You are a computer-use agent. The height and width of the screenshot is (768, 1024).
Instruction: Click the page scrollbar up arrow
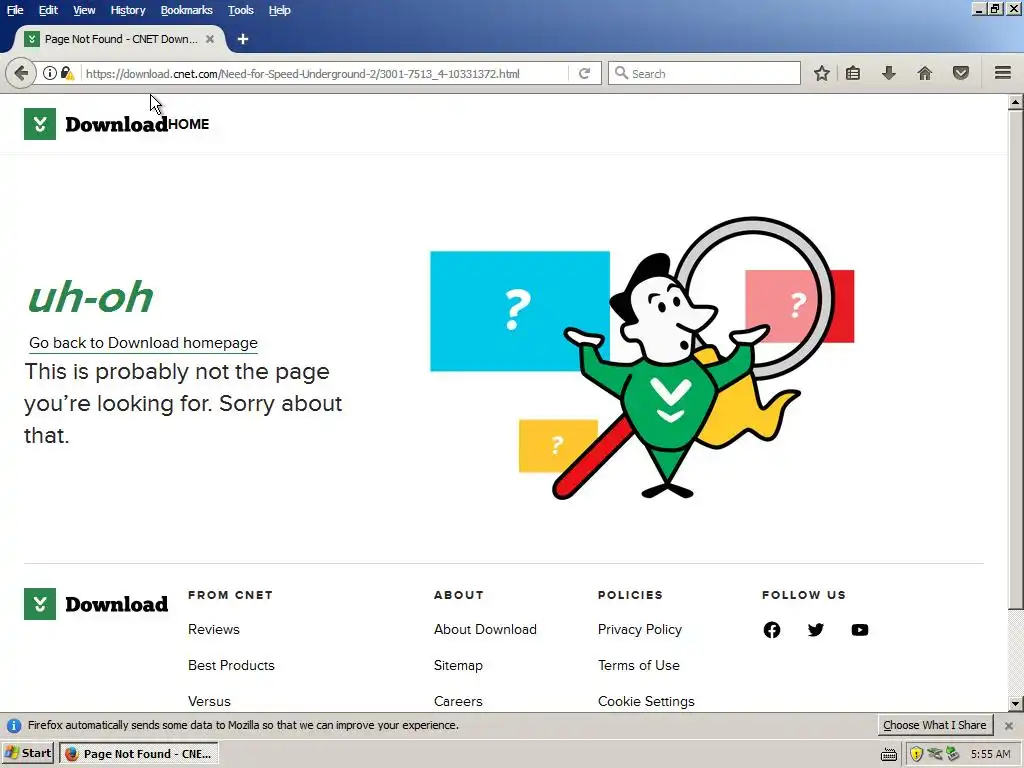pos(1016,102)
